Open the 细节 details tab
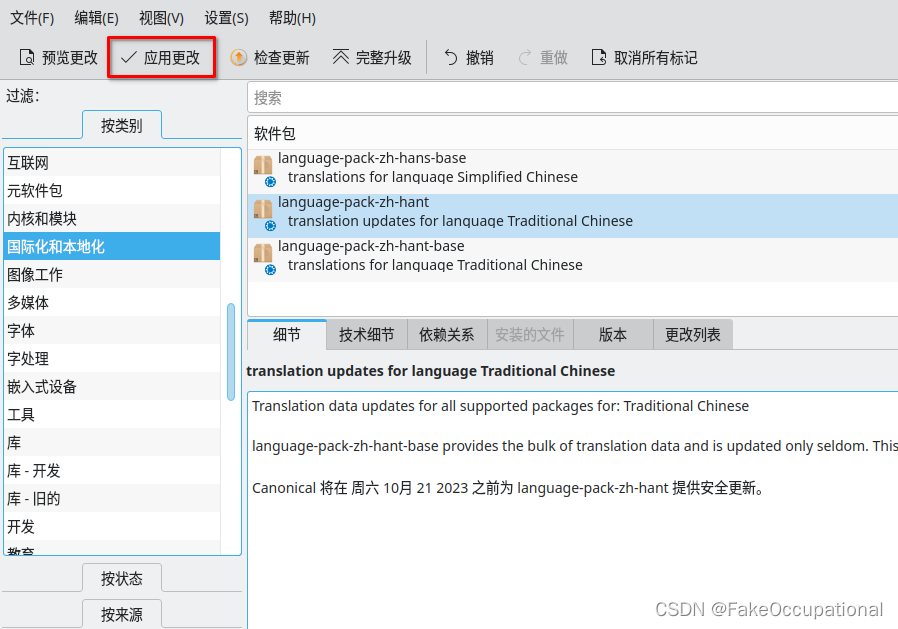The height and width of the screenshot is (629, 898). 287,335
